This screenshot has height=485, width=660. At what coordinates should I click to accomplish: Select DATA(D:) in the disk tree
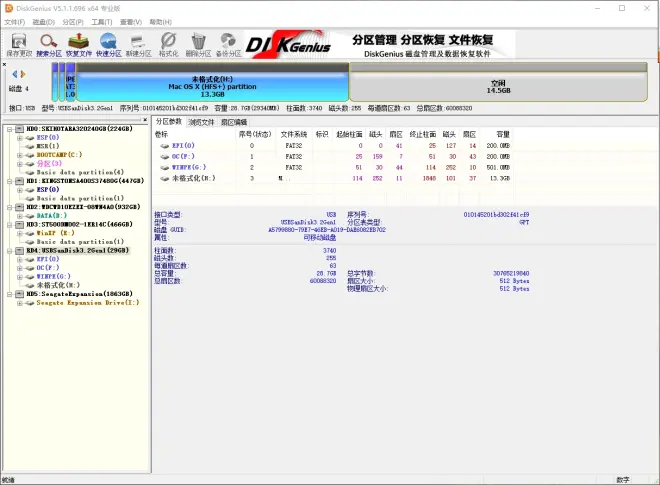[51, 216]
